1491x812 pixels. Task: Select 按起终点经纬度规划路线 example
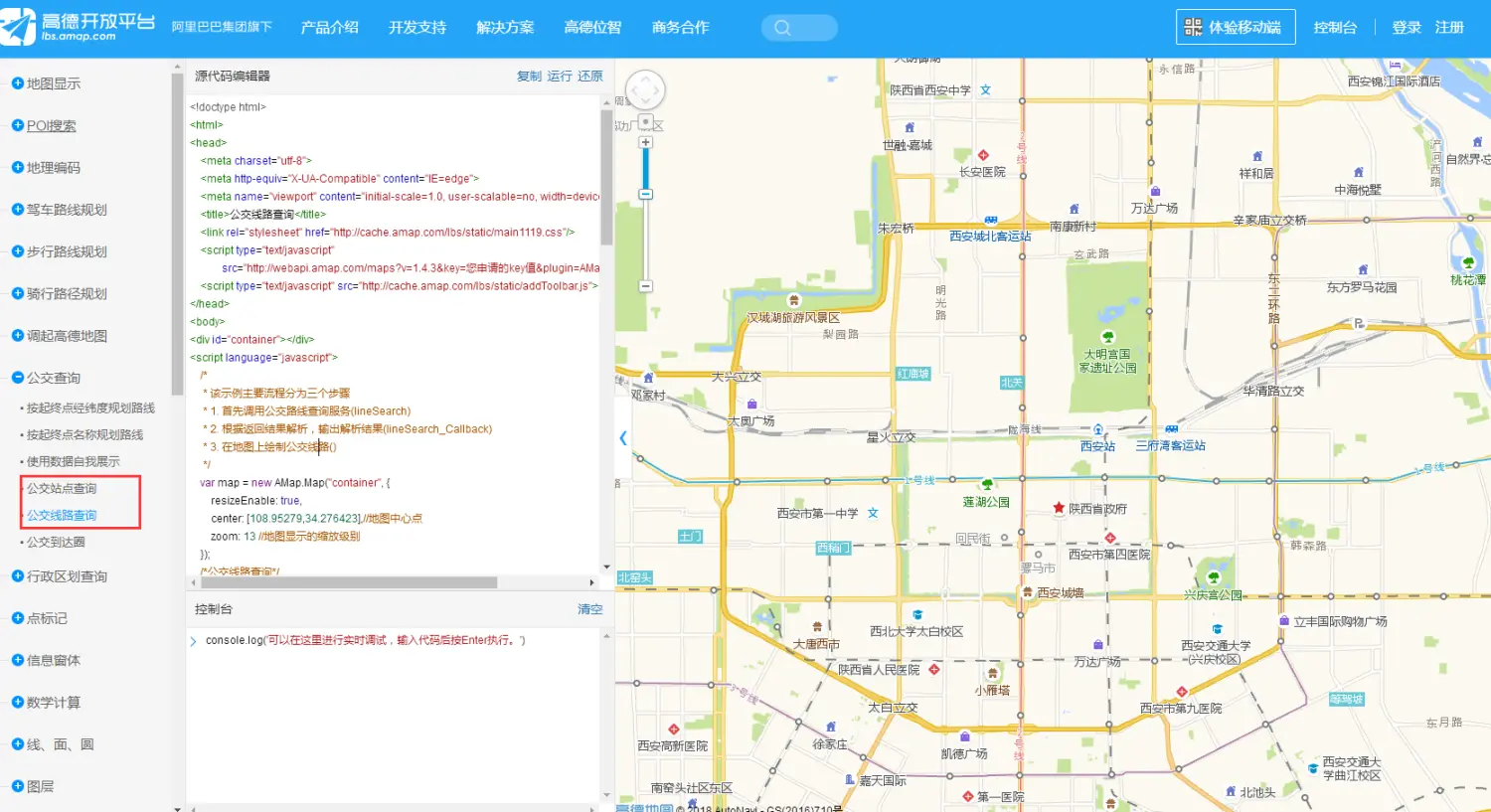coord(90,407)
